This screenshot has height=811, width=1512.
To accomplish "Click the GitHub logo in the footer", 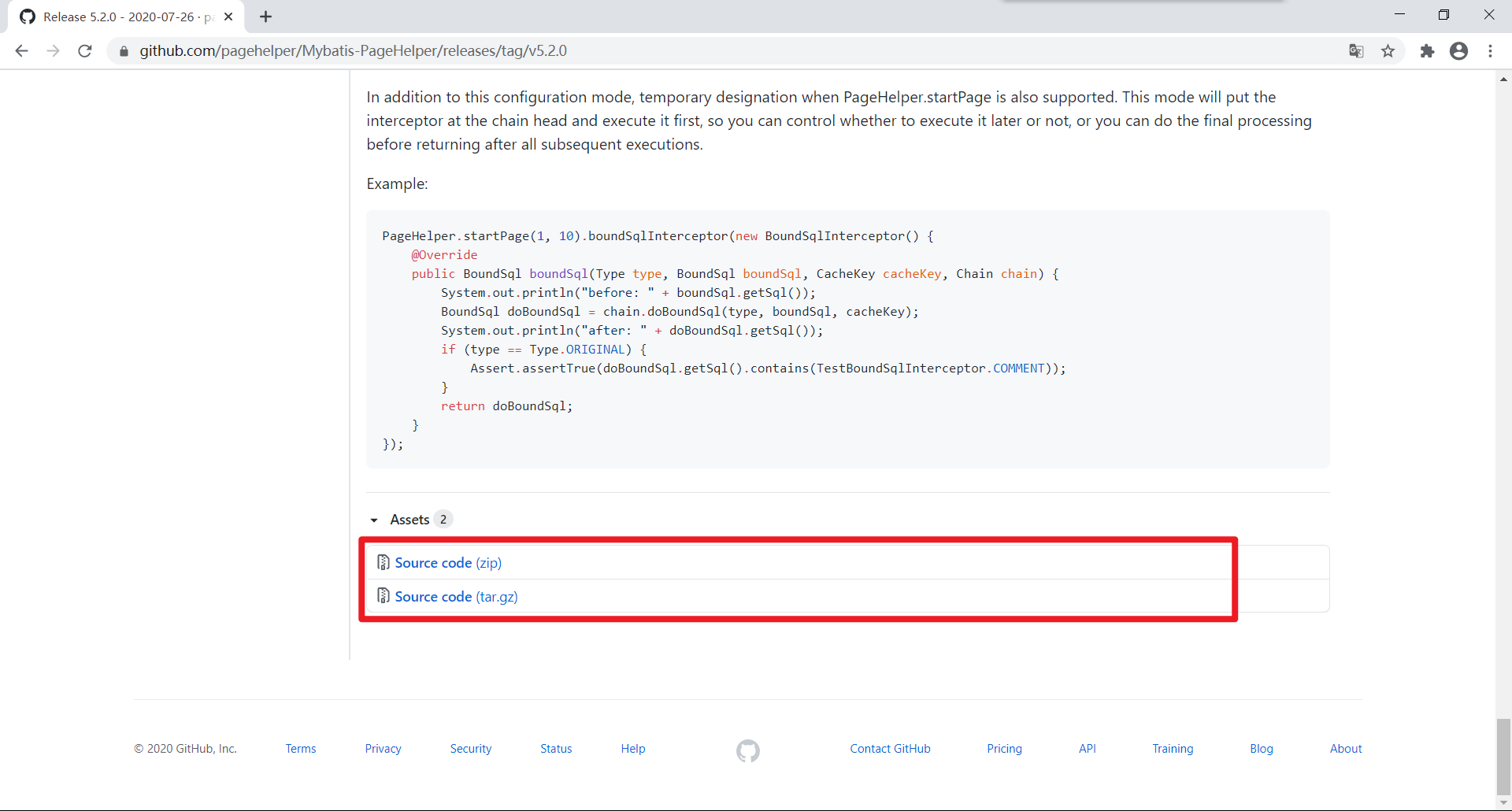I will [748, 750].
